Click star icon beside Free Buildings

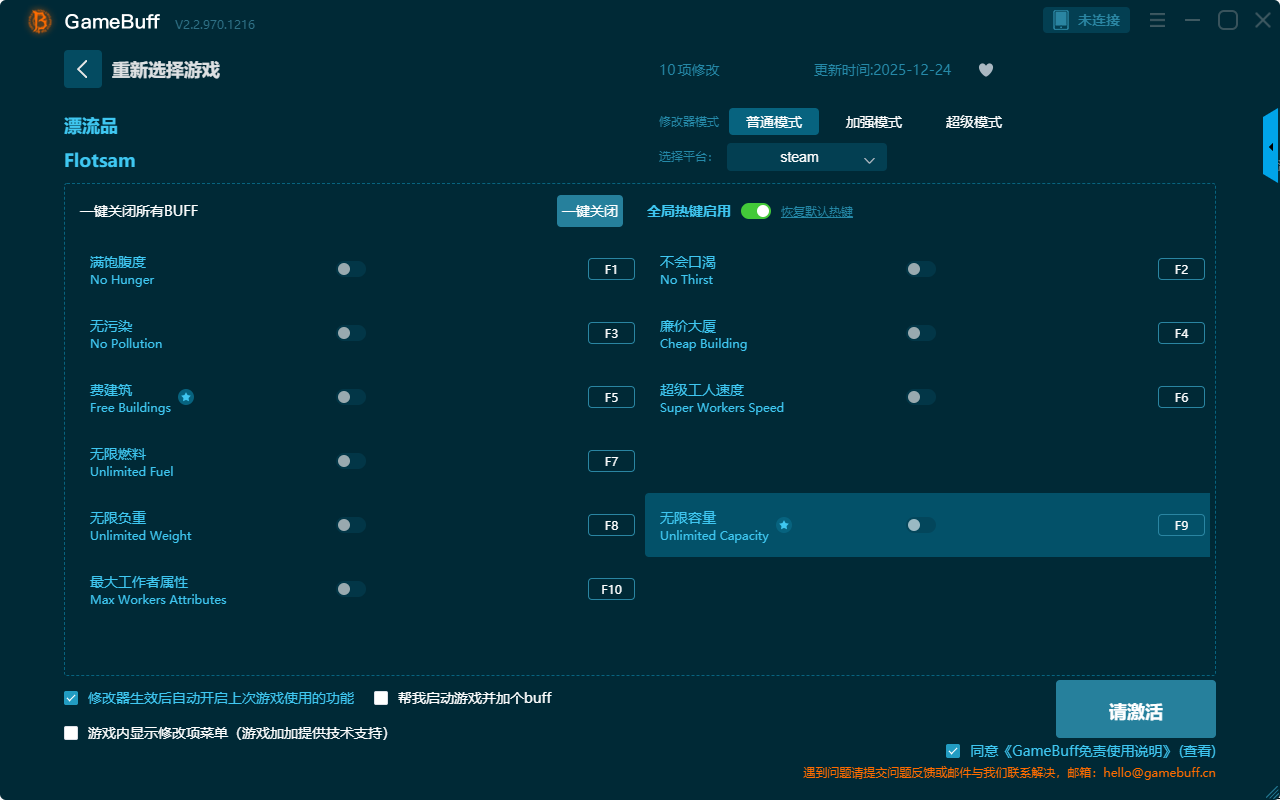186,397
